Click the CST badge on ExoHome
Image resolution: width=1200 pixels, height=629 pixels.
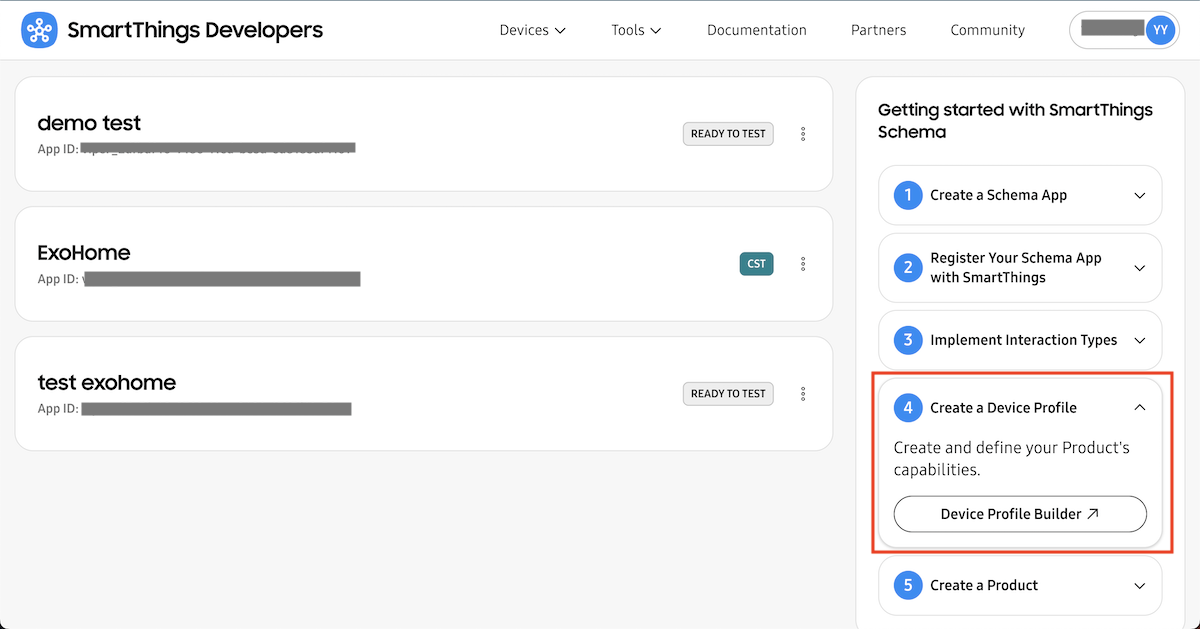(x=757, y=264)
